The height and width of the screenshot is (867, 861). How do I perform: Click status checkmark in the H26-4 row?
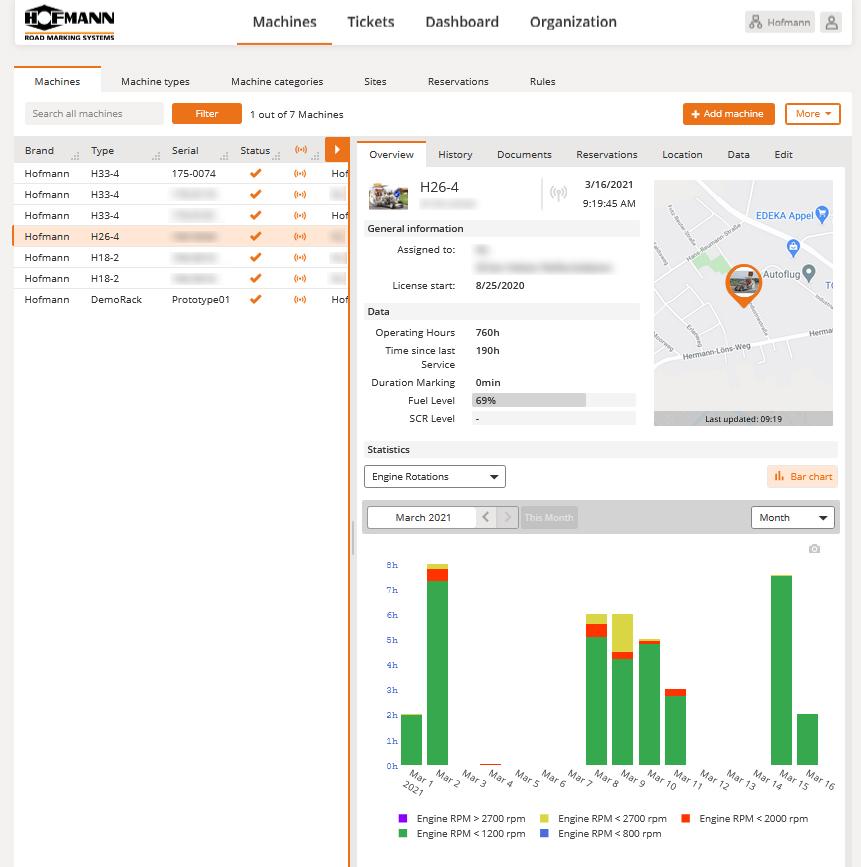click(x=255, y=237)
